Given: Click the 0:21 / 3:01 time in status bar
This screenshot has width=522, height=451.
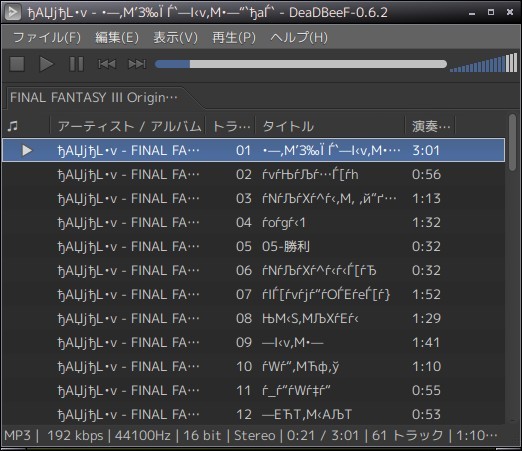Looking at the screenshot, I should pos(323,435).
